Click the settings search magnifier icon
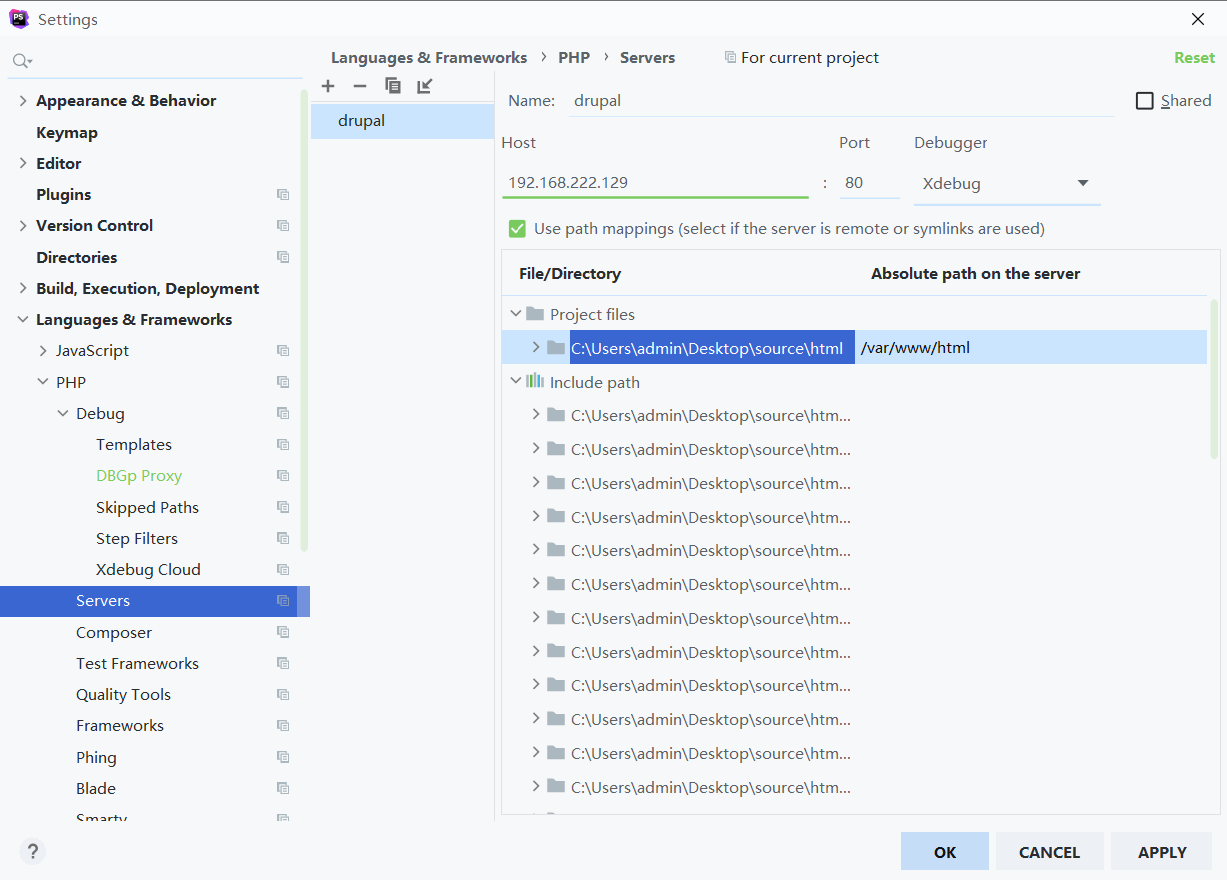This screenshot has height=880, width=1227. (x=21, y=61)
